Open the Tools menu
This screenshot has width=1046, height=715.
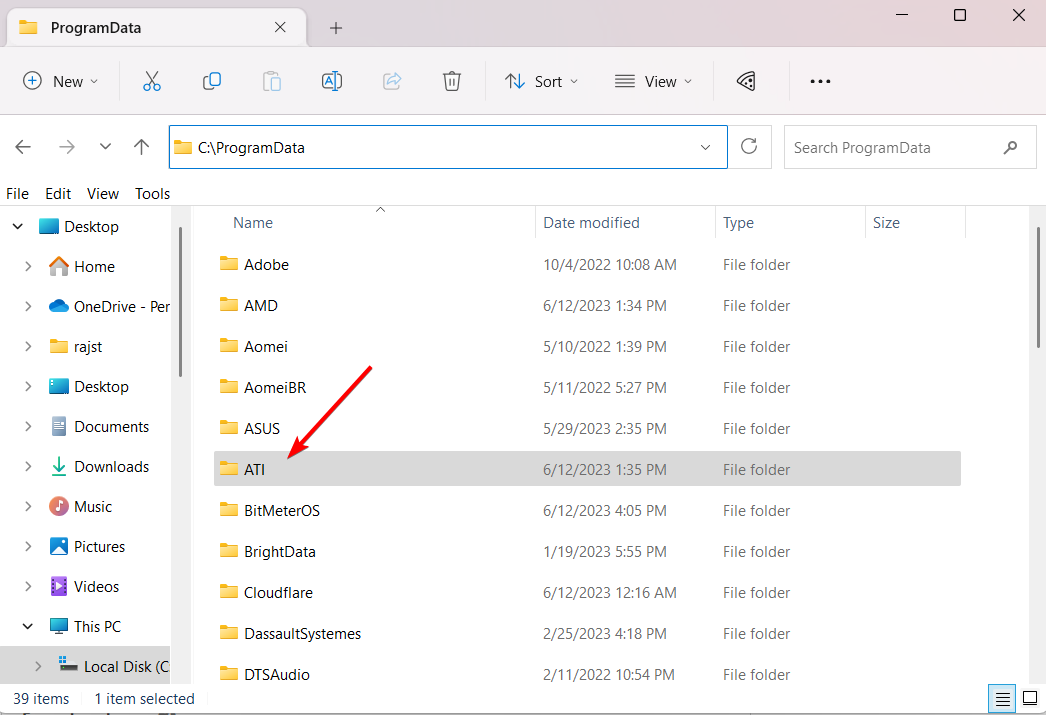click(x=152, y=193)
